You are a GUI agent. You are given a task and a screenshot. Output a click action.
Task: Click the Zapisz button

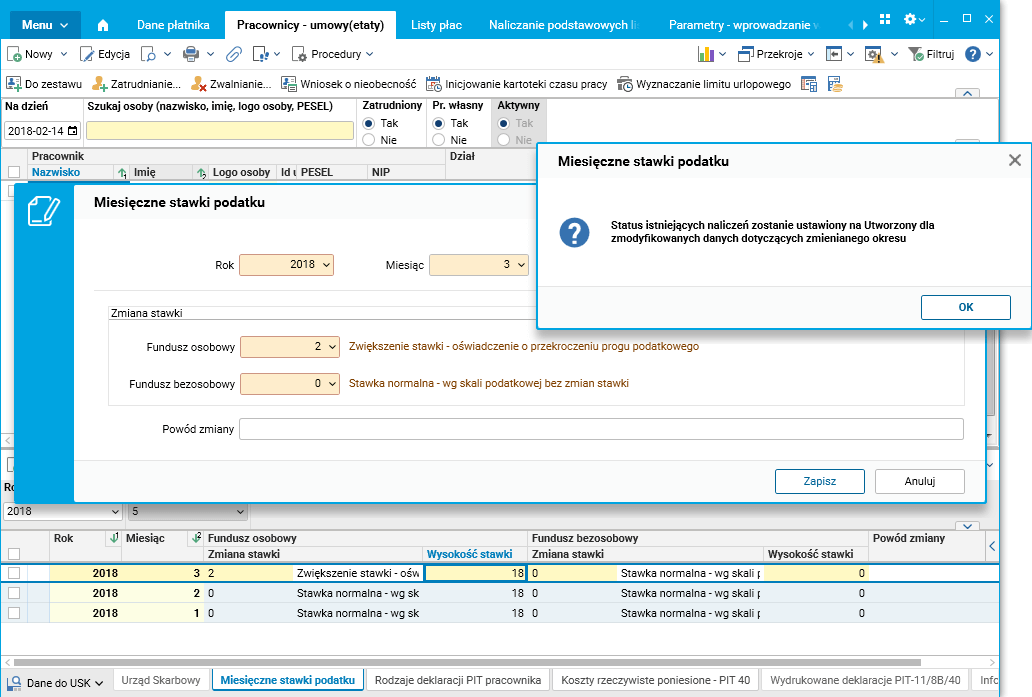[819, 481]
